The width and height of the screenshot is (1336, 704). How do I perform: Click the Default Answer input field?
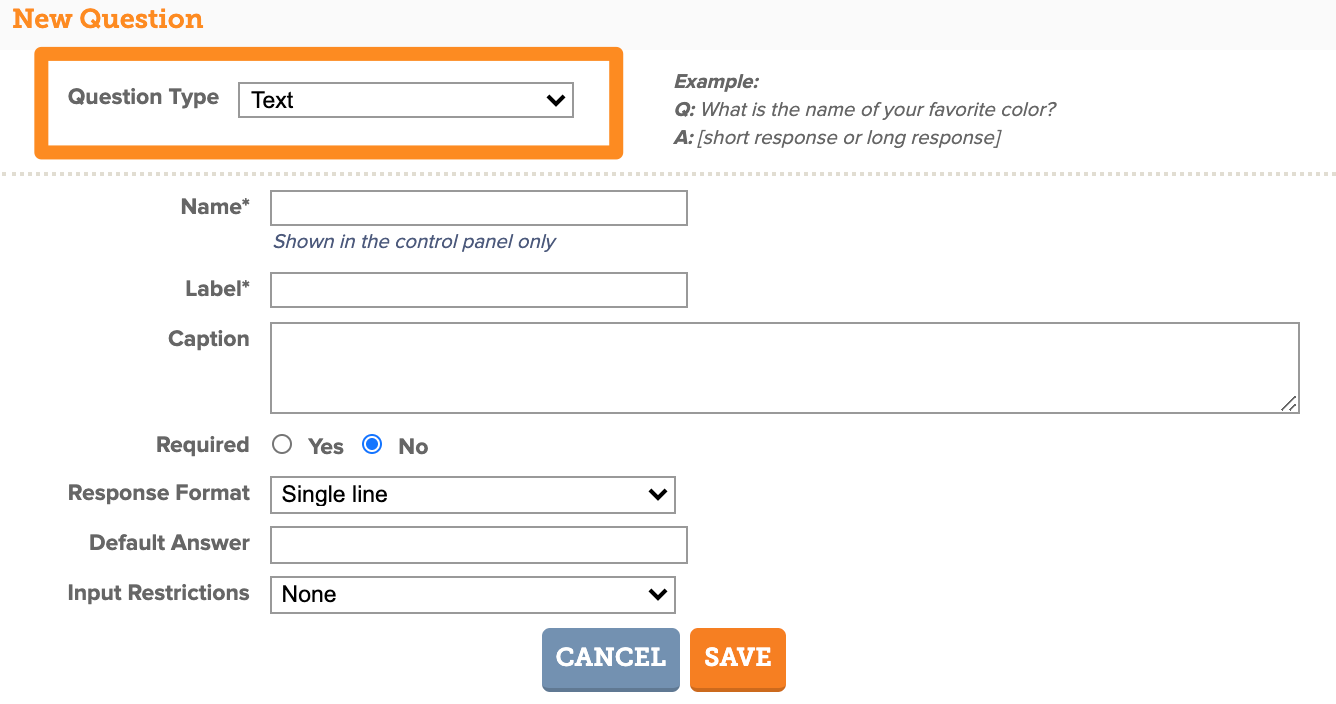point(479,545)
